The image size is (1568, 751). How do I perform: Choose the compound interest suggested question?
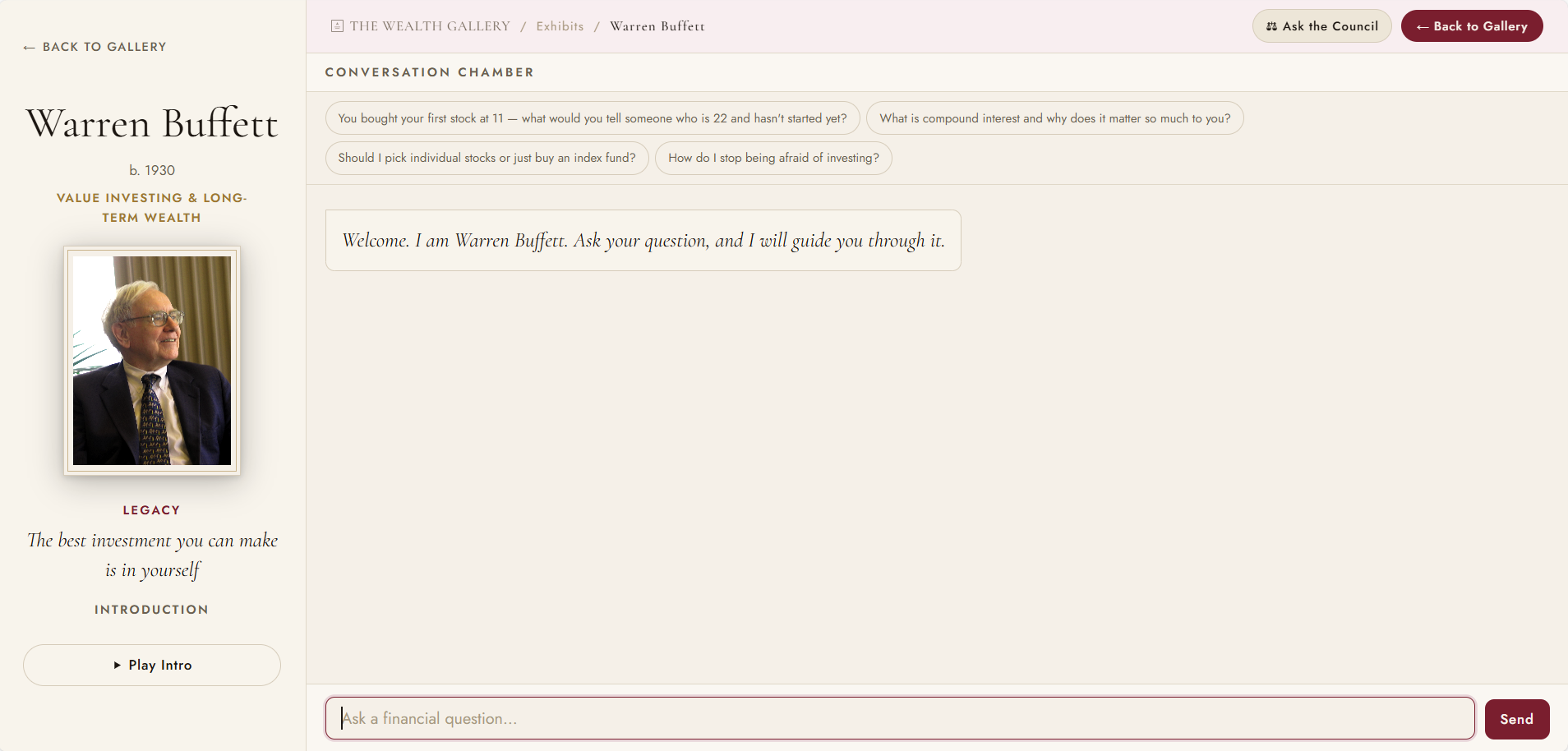pyautogui.click(x=1055, y=118)
